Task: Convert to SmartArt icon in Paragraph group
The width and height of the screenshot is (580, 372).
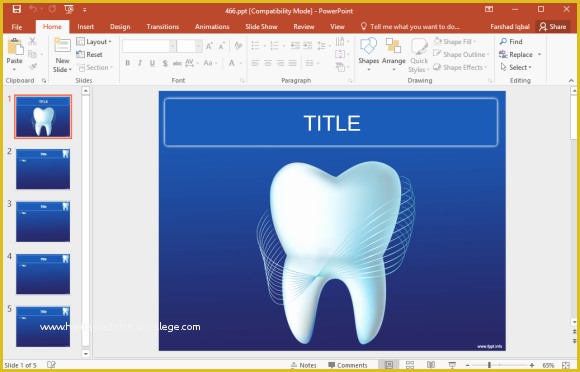Action: point(340,67)
